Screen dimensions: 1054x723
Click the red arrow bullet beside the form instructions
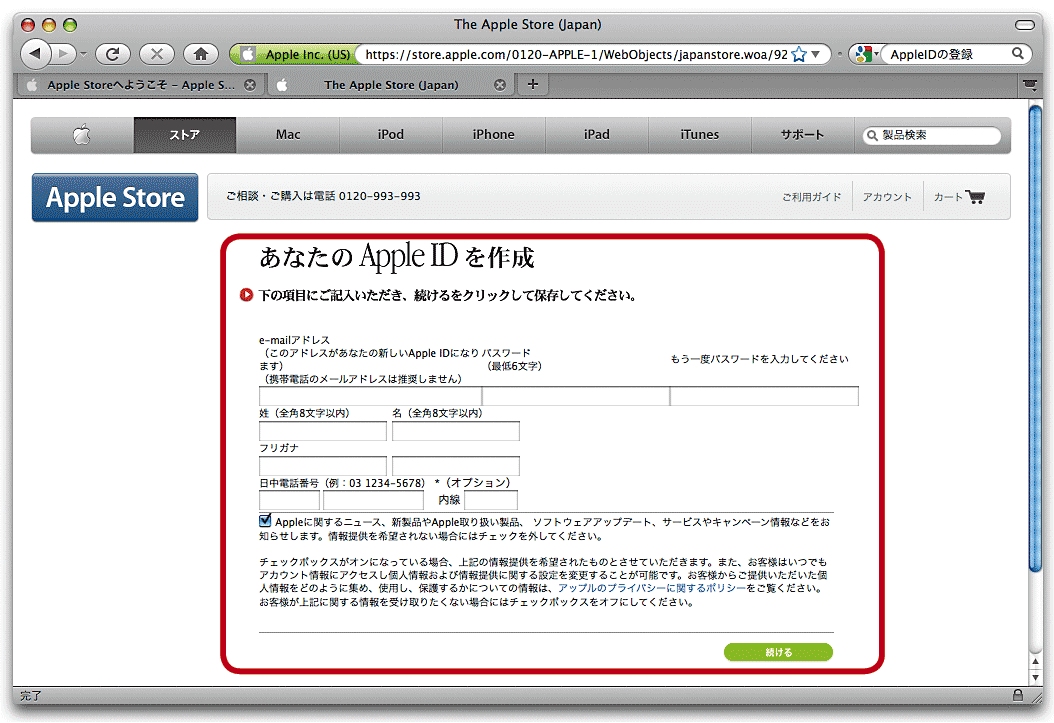click(x=247, y=295)
